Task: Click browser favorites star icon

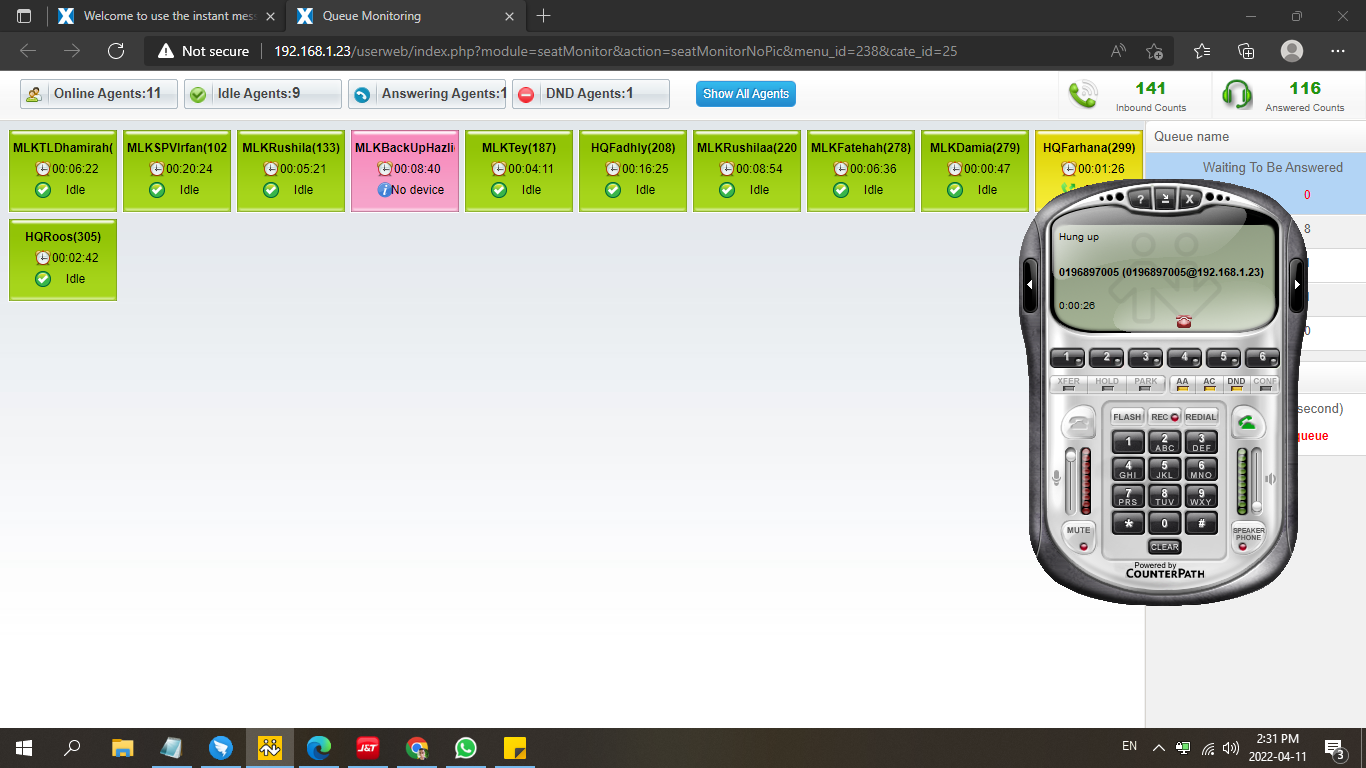Action: click(x=1201, y=51)
